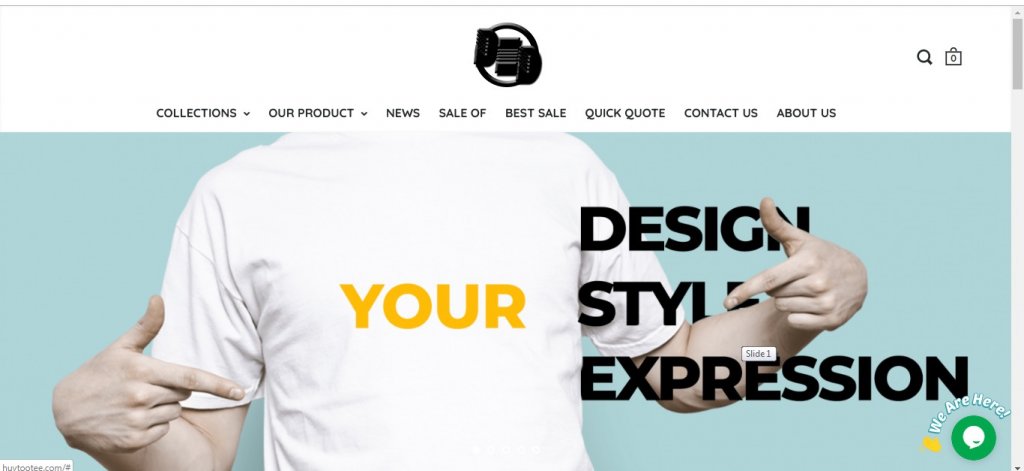Go to the NEWS page
Screen dimensions: 1024x471
[402, 113]
